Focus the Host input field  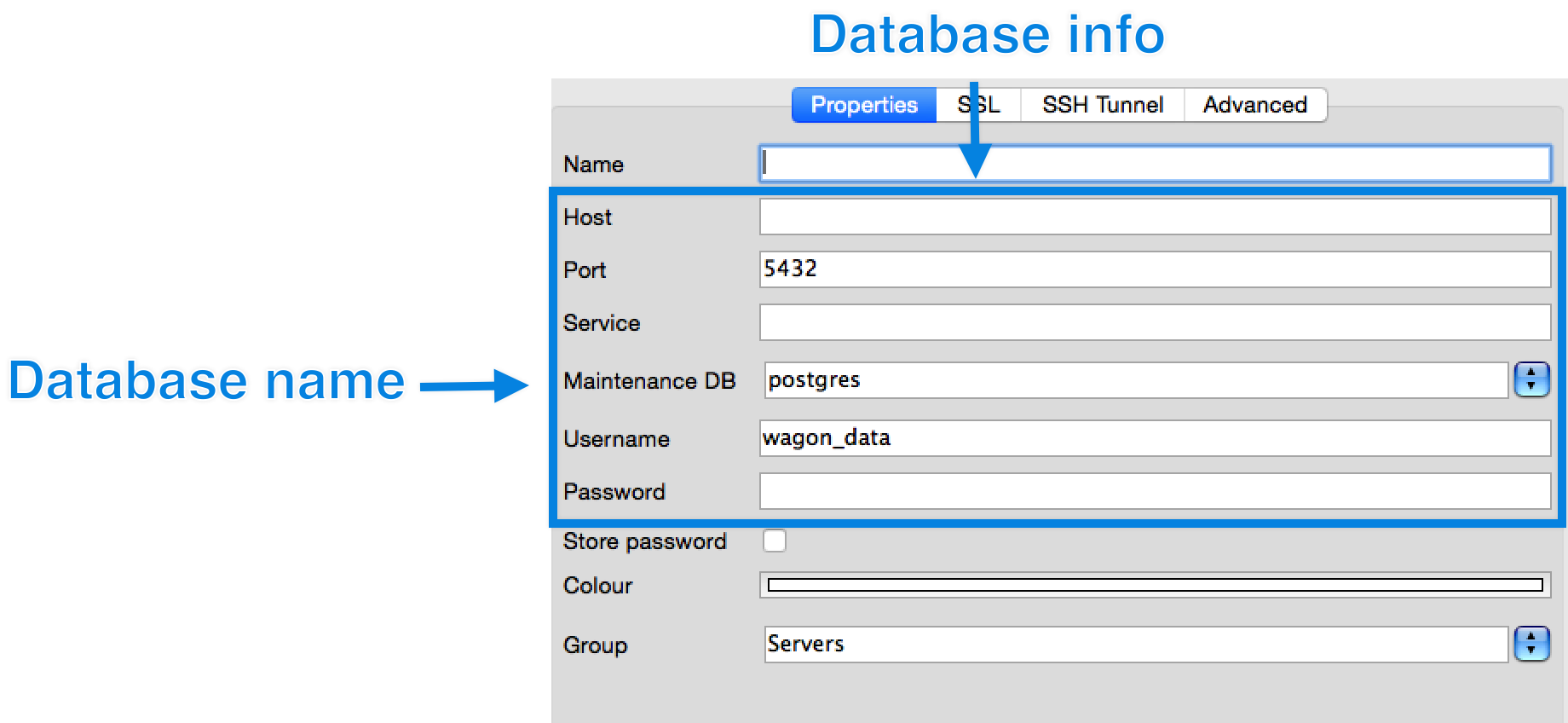pos(1154,217)
